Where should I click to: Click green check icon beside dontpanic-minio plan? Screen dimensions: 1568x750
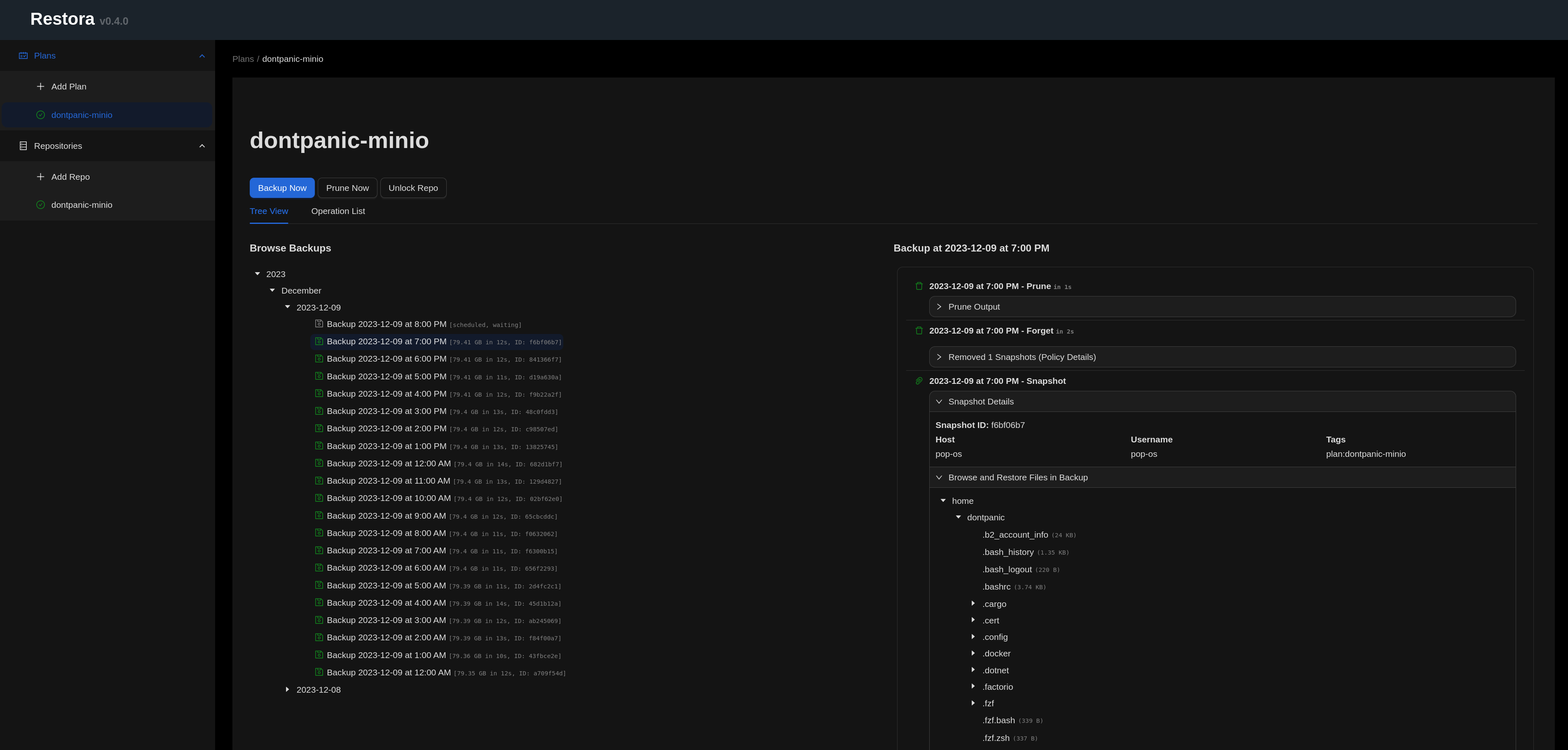click(40, 115)
